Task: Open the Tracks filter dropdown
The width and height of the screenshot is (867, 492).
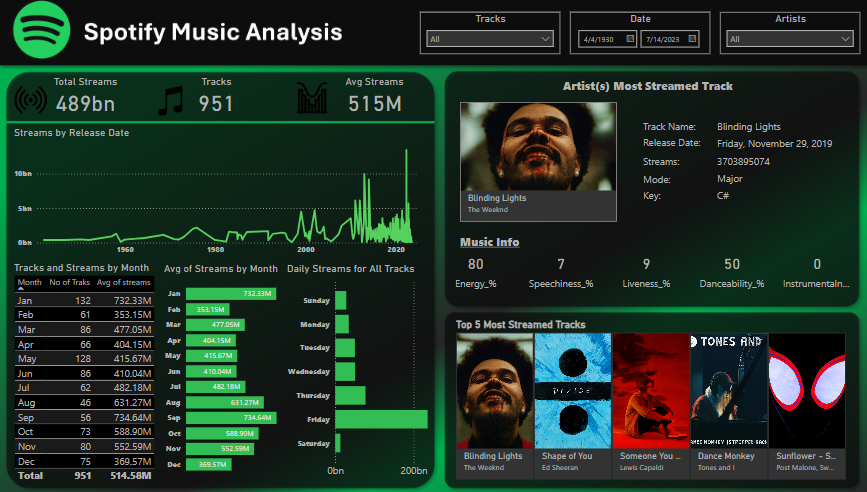Action: click(x=490, y=39)
